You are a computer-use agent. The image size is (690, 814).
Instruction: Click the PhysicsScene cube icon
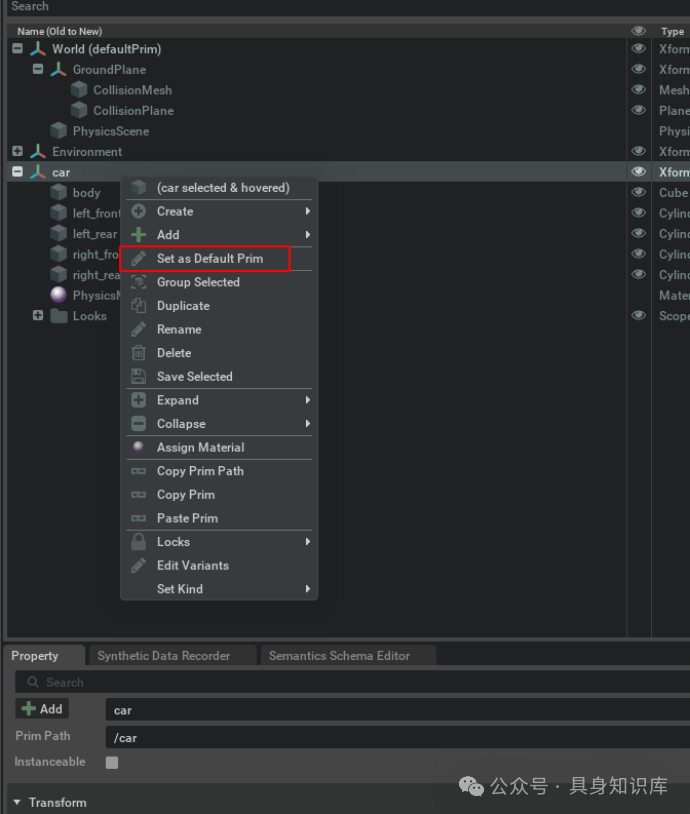[x=58, y=131]
